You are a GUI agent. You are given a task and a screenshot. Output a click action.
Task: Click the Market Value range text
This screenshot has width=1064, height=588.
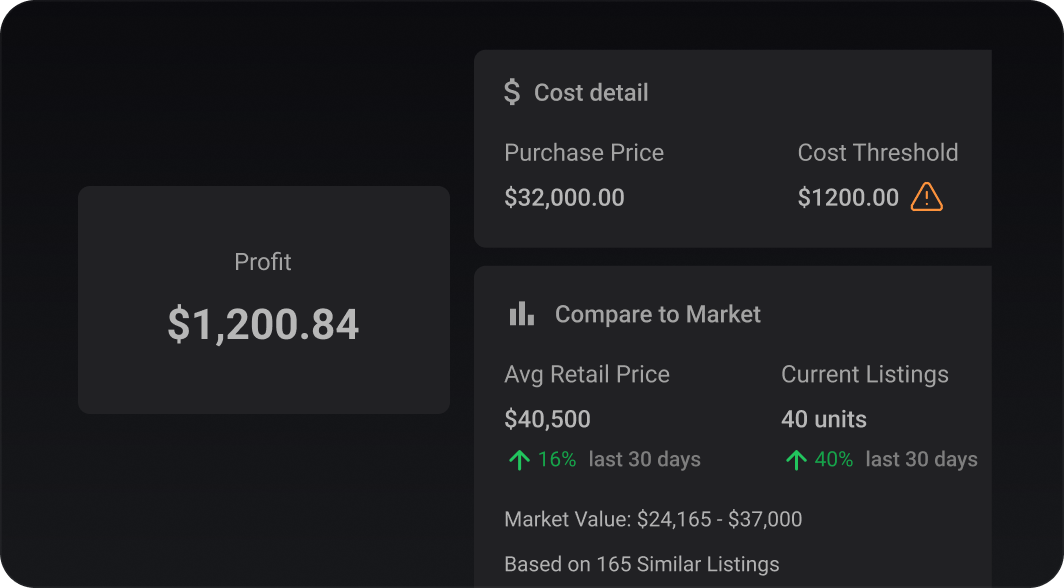[653, 519]
